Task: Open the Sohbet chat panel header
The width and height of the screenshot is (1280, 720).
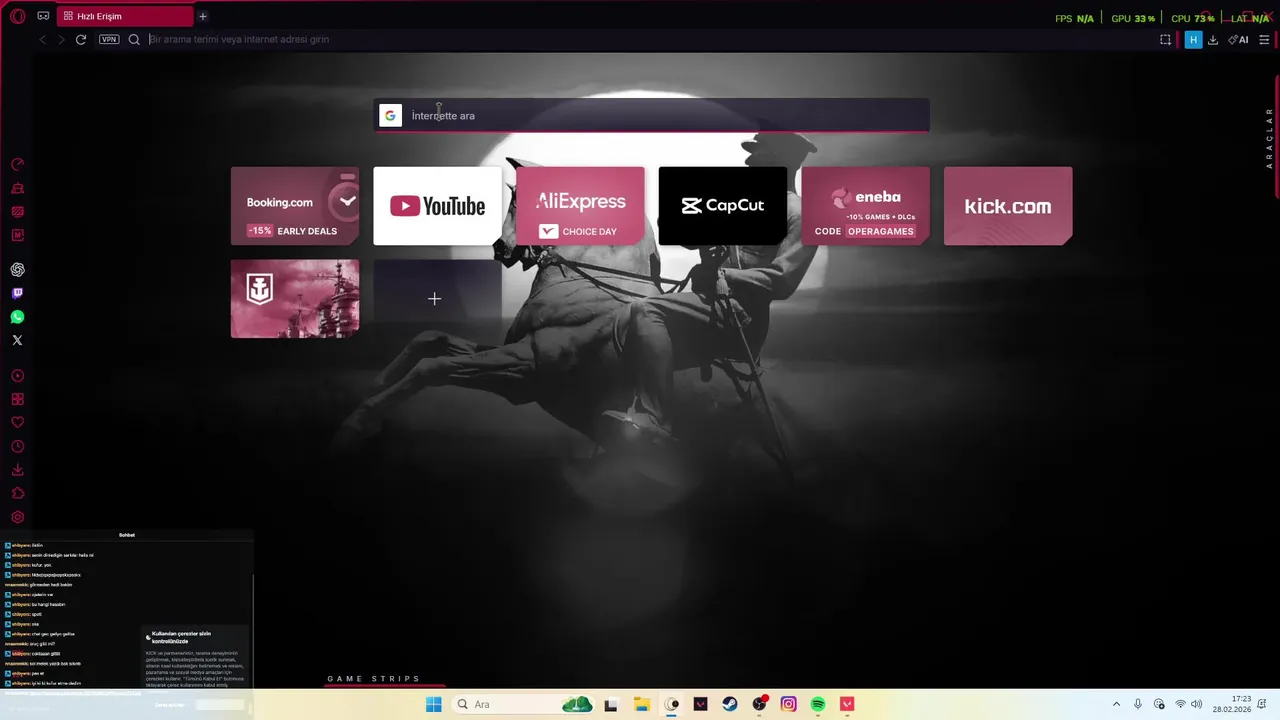Action: 127,535
